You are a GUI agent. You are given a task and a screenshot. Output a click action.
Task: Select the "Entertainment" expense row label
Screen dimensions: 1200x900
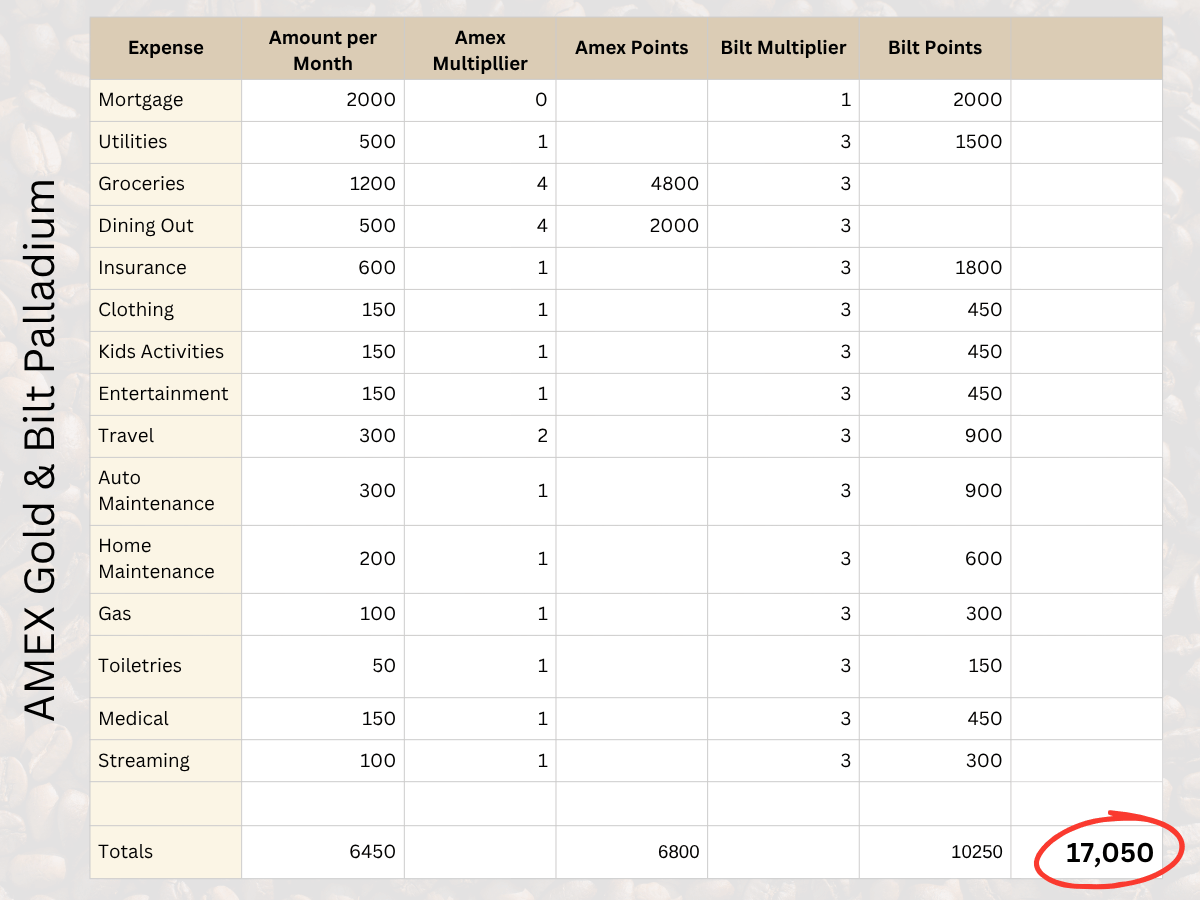click(163, 394)
